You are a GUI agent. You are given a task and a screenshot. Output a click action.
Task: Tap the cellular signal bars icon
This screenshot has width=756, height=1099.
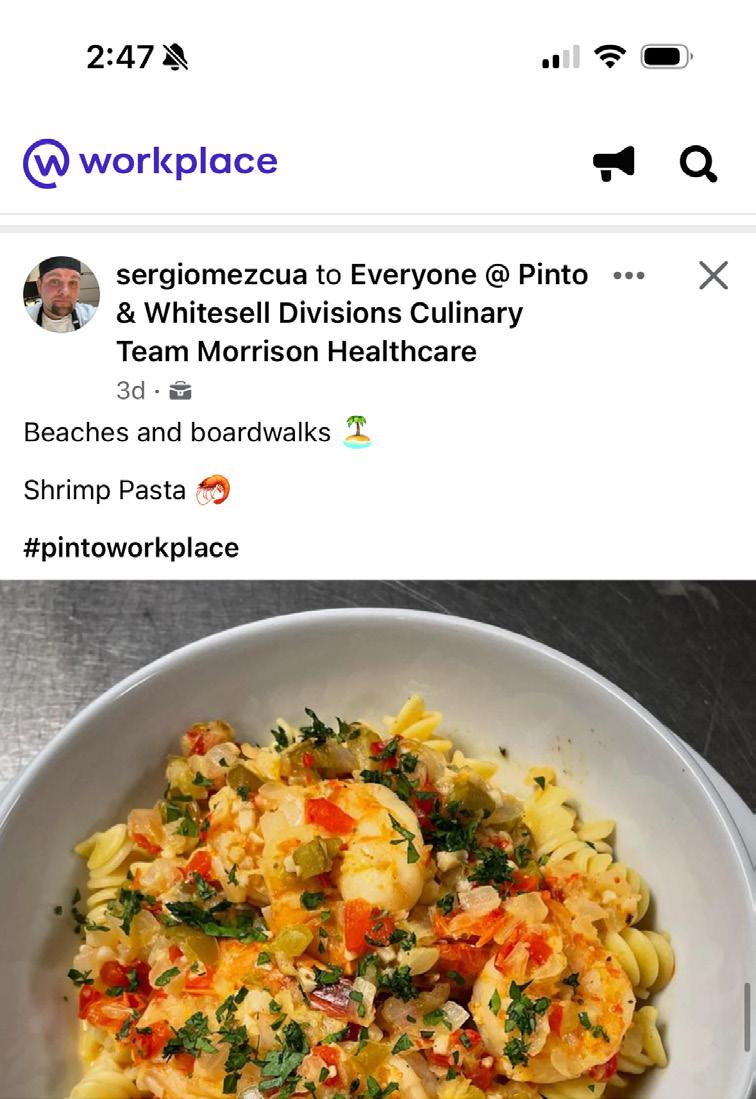[561, 58]
